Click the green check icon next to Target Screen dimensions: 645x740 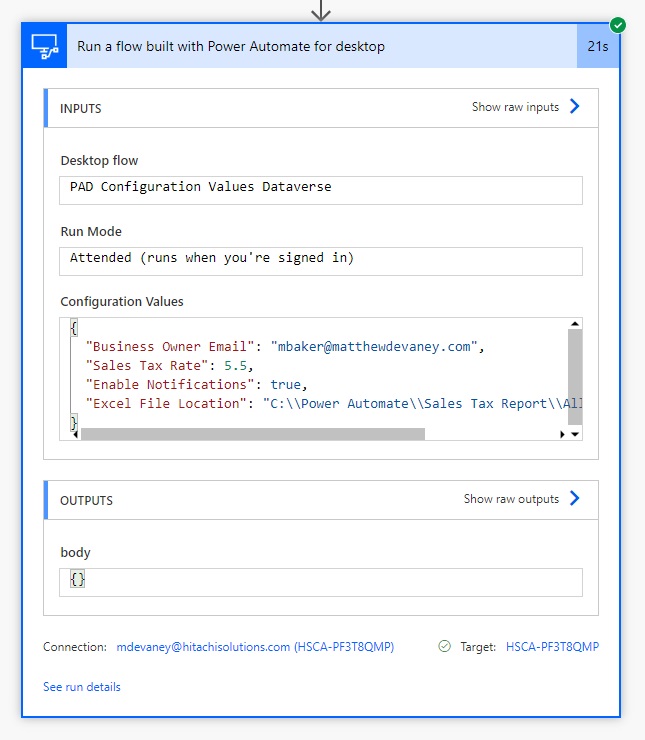pyautogui.click(x=444, y=647)
